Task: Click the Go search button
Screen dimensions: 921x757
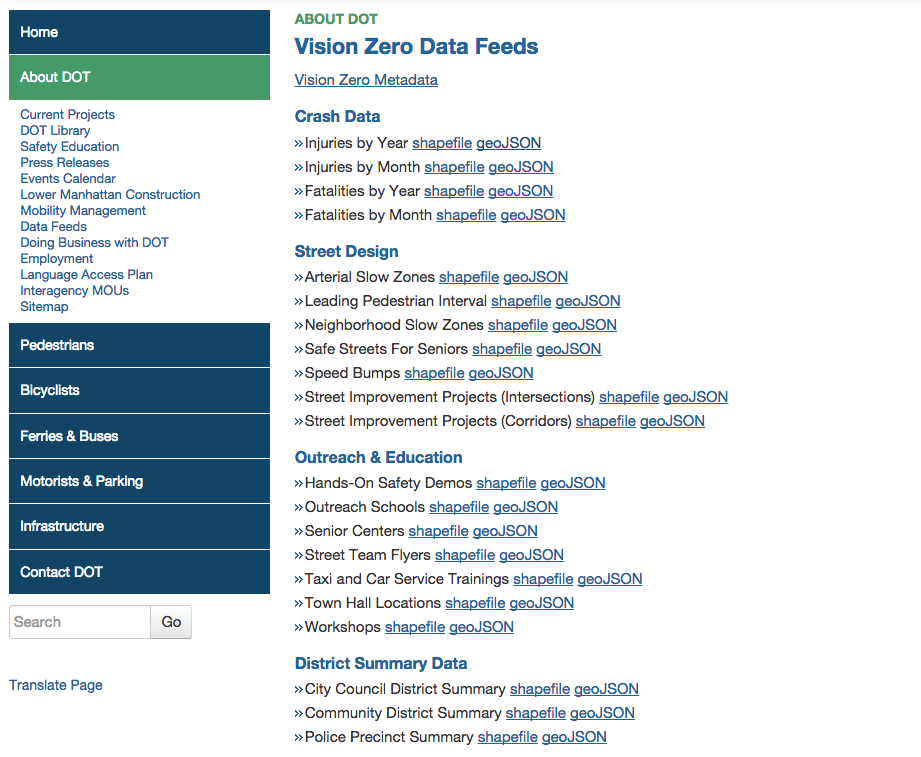Action: click(171, 622)
